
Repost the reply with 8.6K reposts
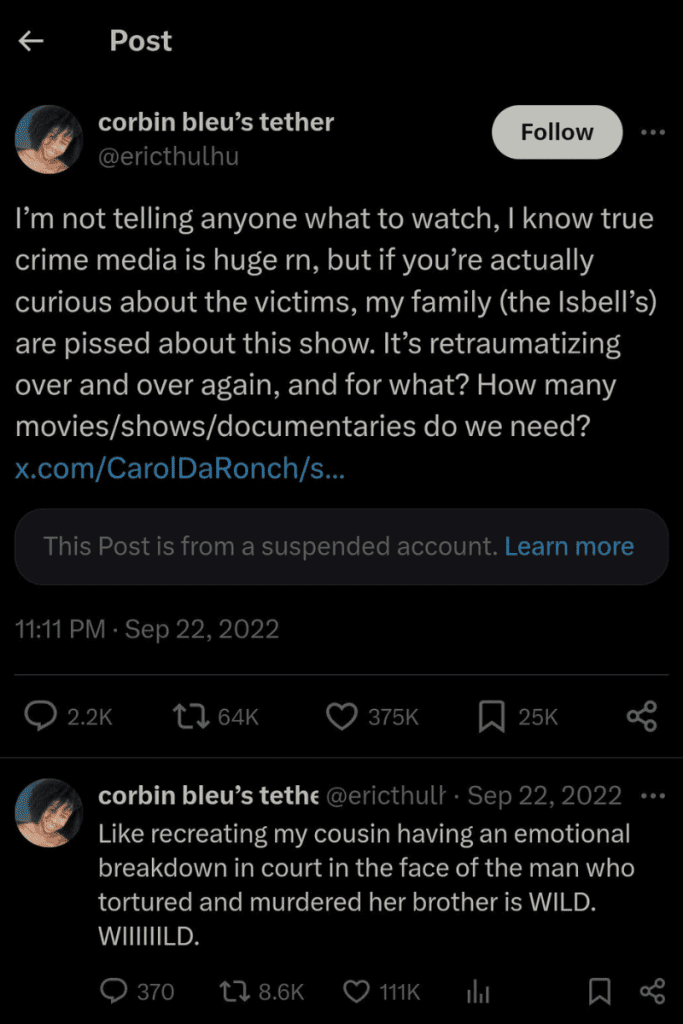pos(236,991)
